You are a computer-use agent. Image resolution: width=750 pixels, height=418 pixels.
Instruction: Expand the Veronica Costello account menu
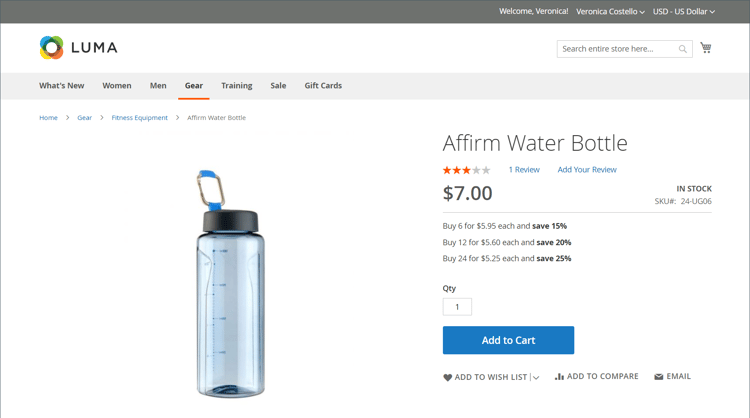pos(610,11)
